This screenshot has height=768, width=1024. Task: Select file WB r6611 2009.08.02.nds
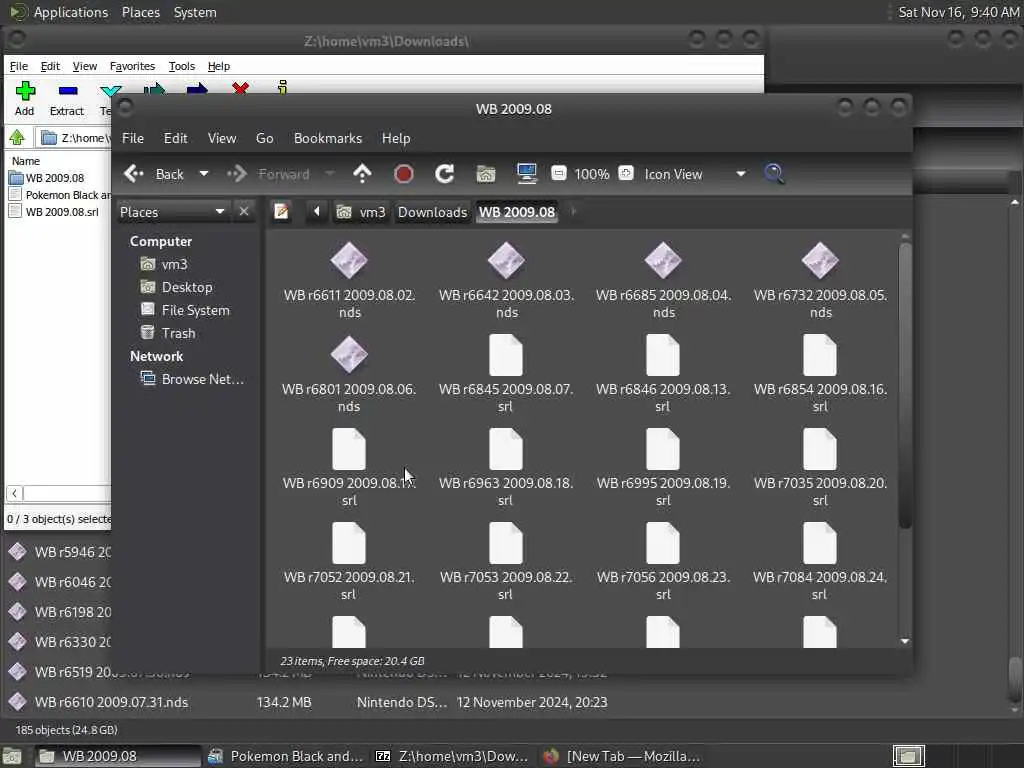coord(349,280)
